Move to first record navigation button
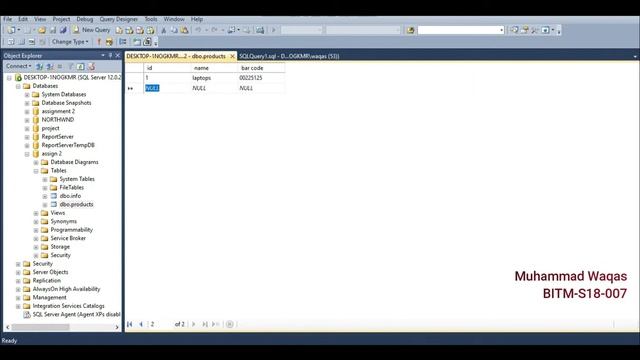 click(x=130, y=324)
